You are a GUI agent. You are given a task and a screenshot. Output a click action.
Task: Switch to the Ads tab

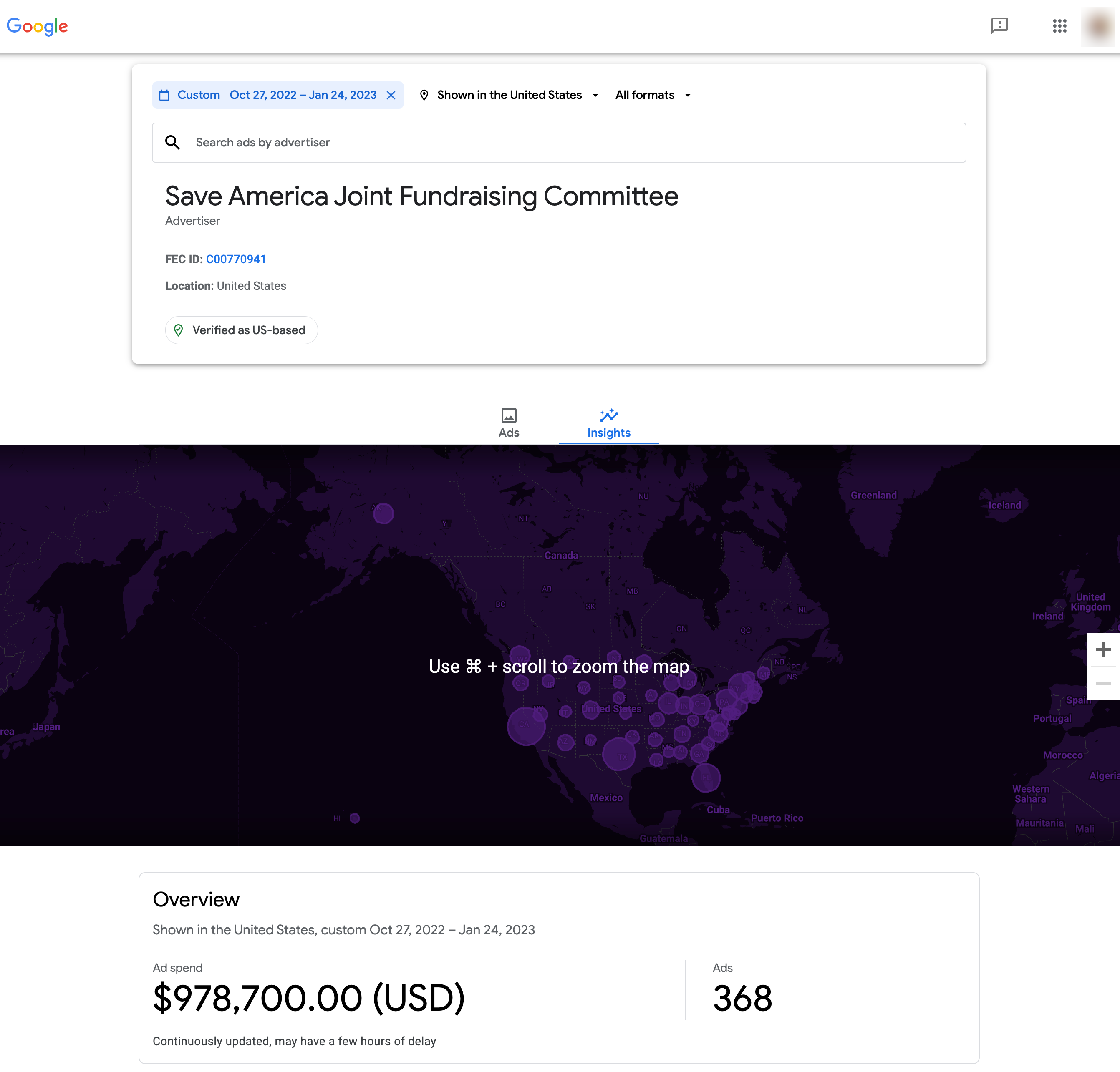pos(509,423)
